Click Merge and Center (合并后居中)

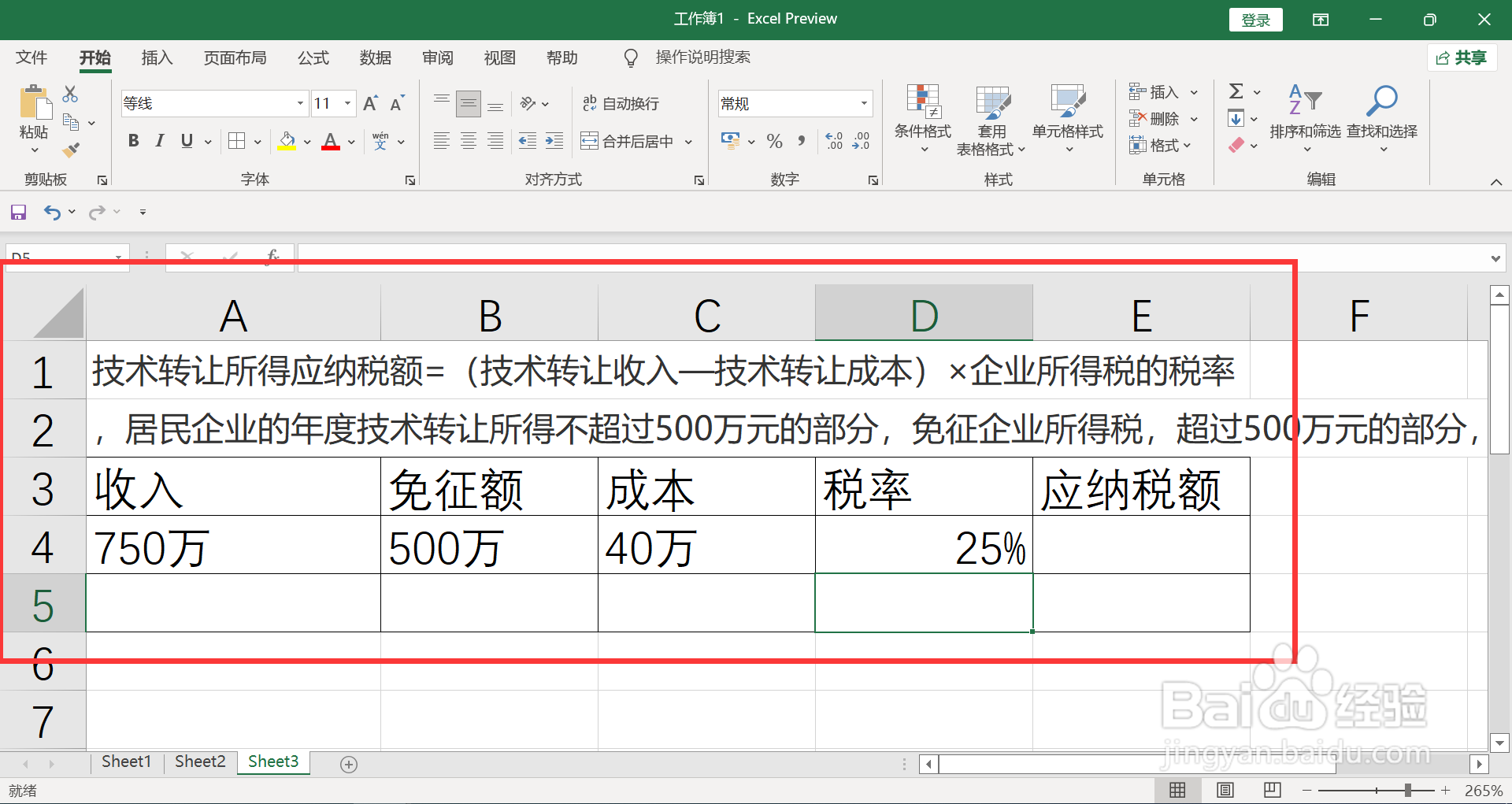(x=630, y=140)
